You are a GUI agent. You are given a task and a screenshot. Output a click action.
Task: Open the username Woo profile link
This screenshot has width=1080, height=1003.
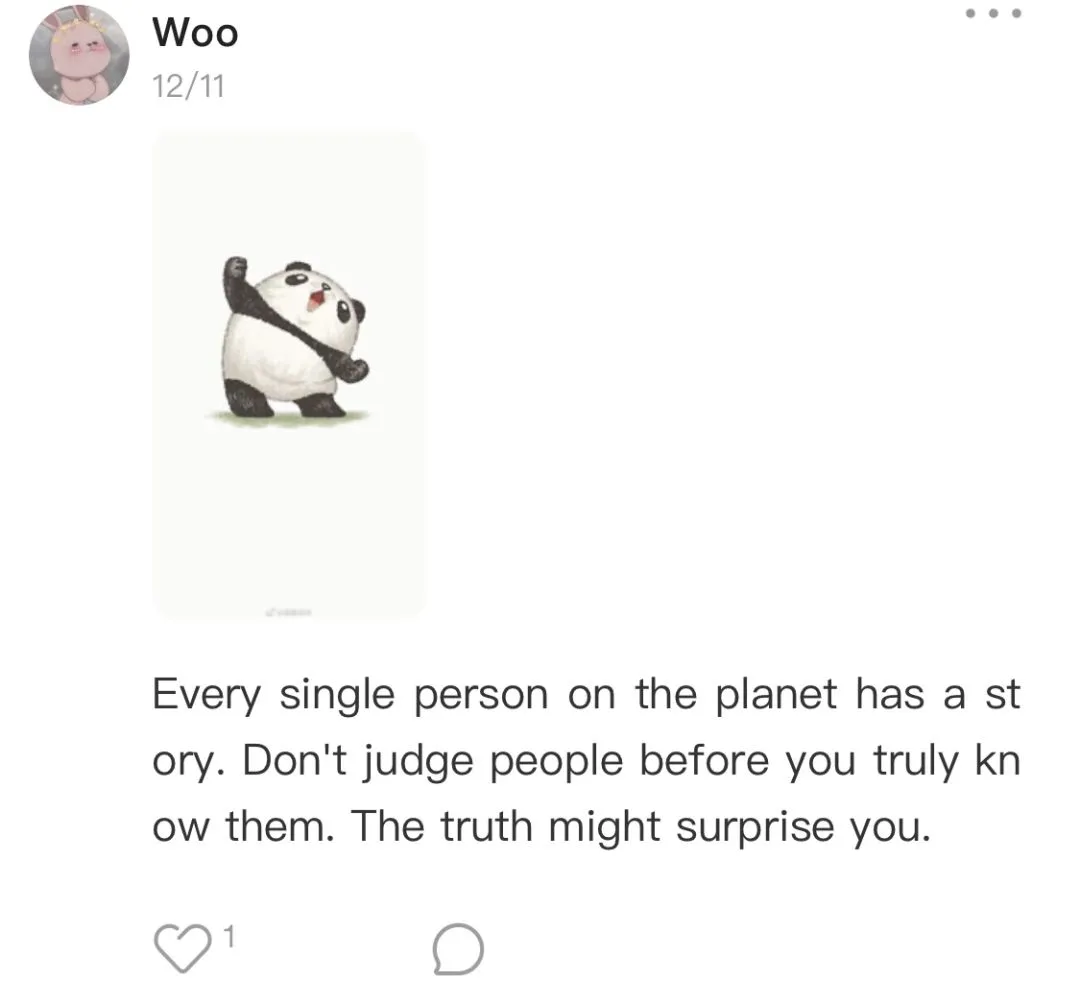pos(196,32)
